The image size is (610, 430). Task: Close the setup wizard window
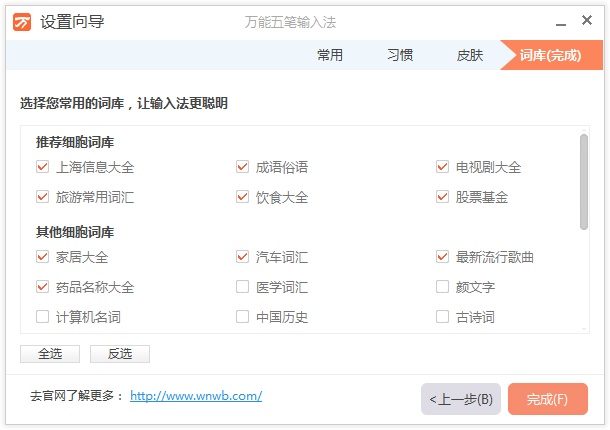587,21
